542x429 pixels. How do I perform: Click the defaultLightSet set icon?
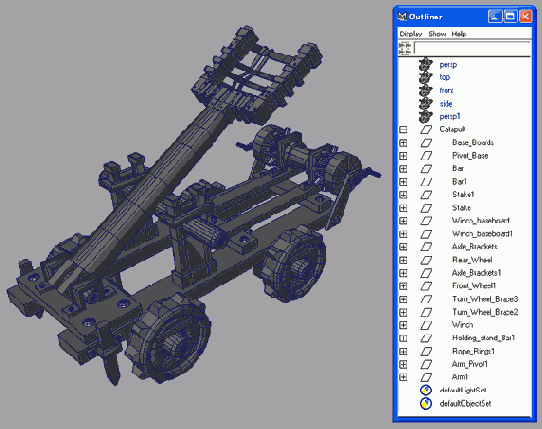coord(426,390)
